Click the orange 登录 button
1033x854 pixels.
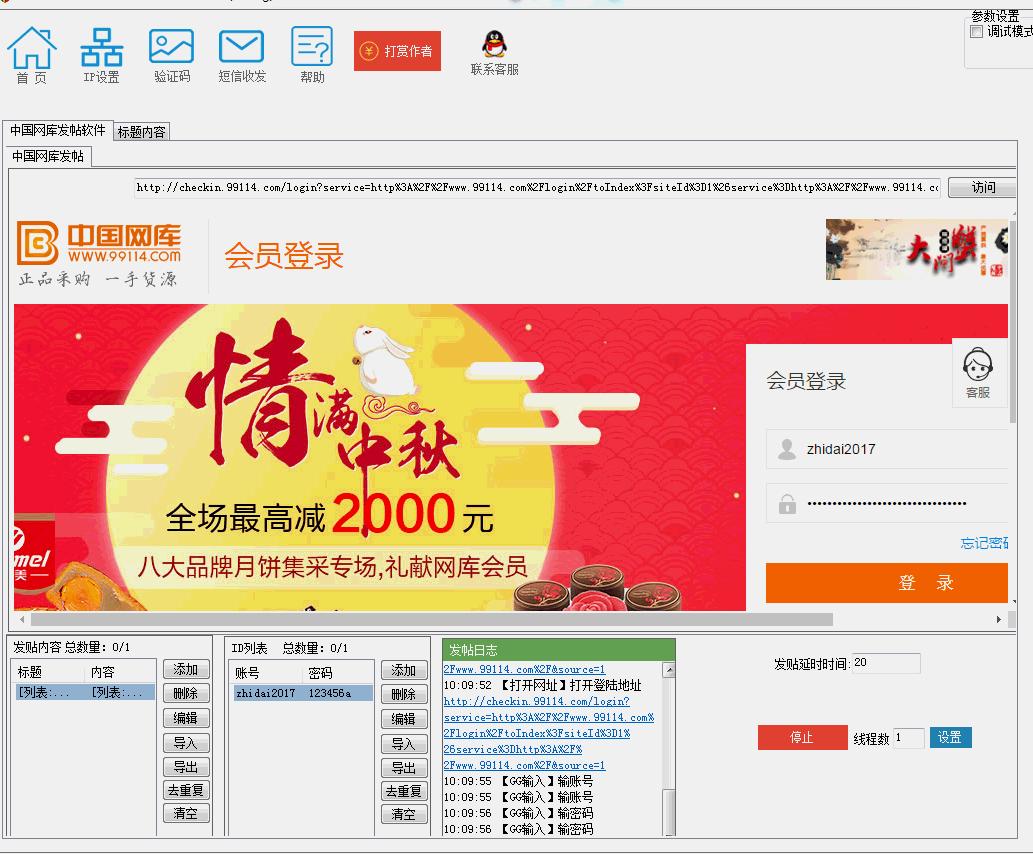coord(887,583)
